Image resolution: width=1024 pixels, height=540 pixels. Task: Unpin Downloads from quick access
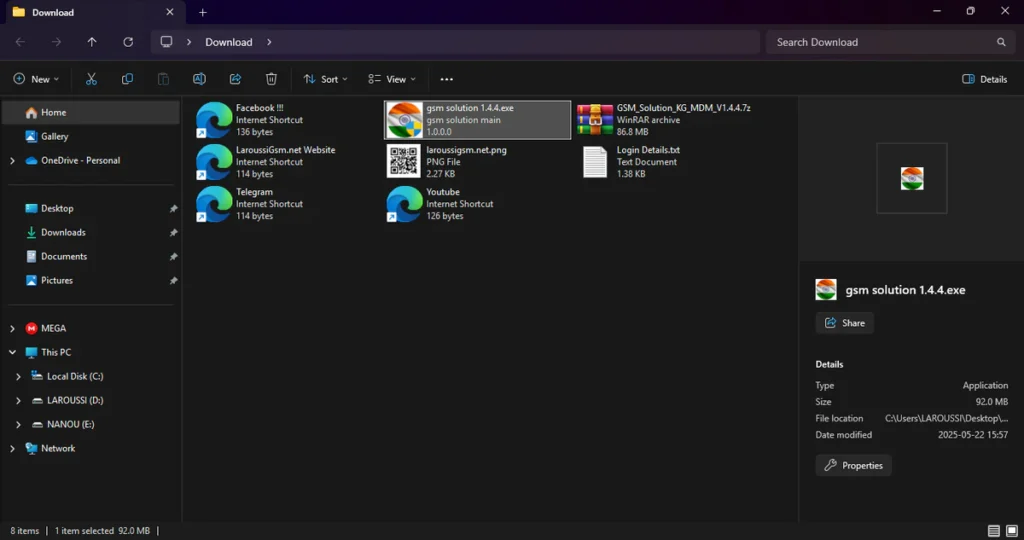174,233
